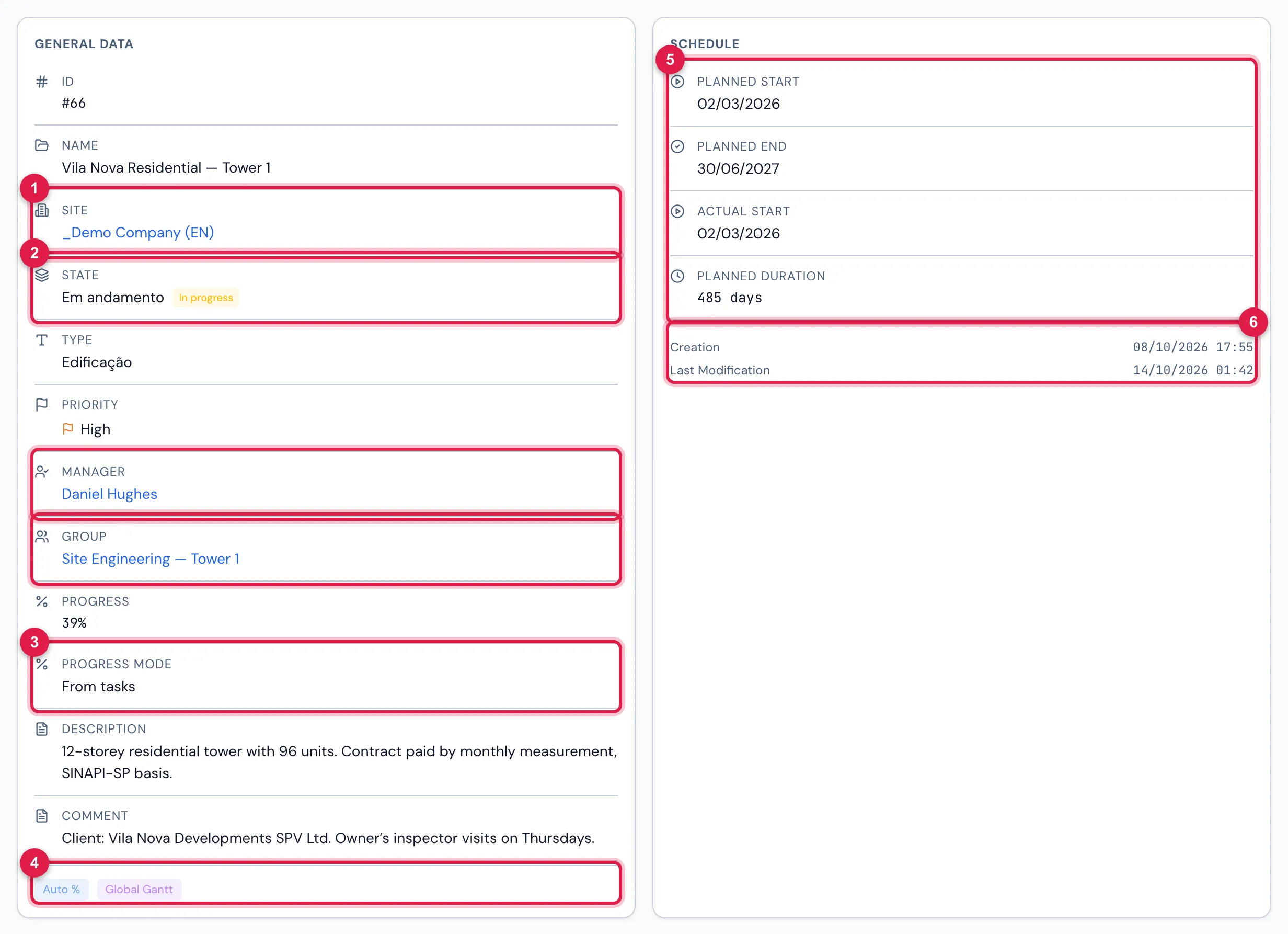Click the In progress status badge

205,298
